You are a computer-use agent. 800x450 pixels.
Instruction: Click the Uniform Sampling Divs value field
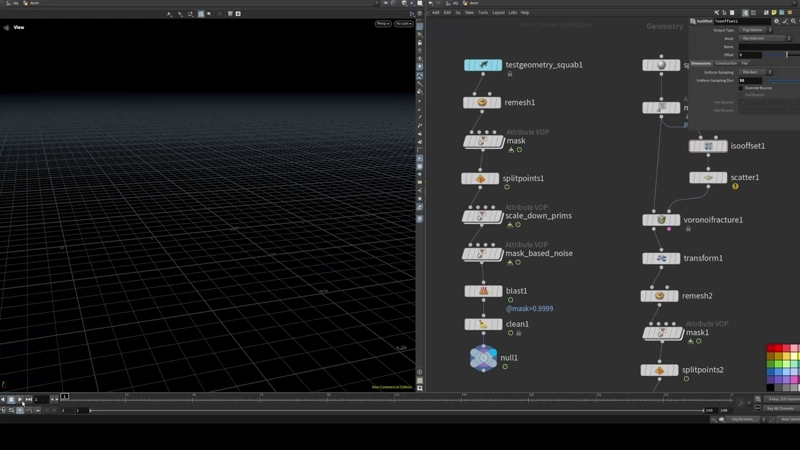click(x=750, y=81)
